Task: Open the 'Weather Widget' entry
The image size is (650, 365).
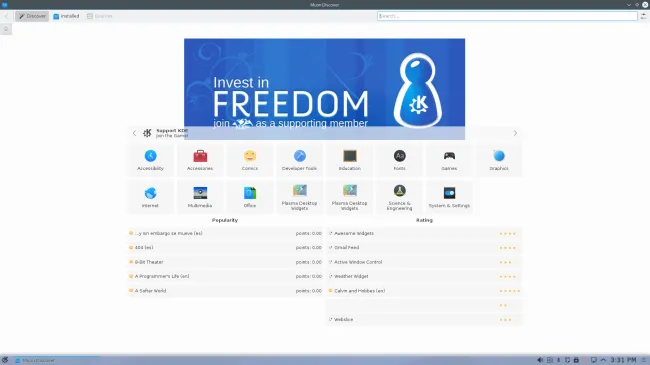Action: (x=424, y=276)
